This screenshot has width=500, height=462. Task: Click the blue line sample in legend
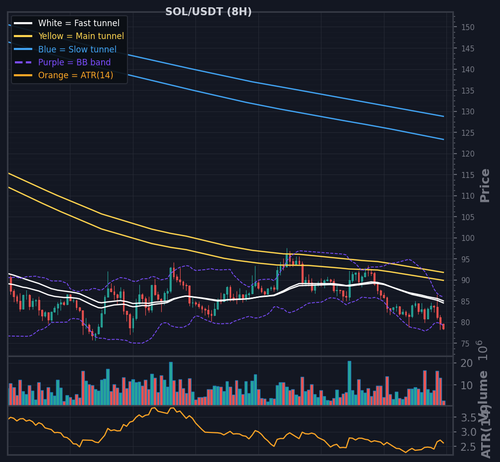(23, 49)
